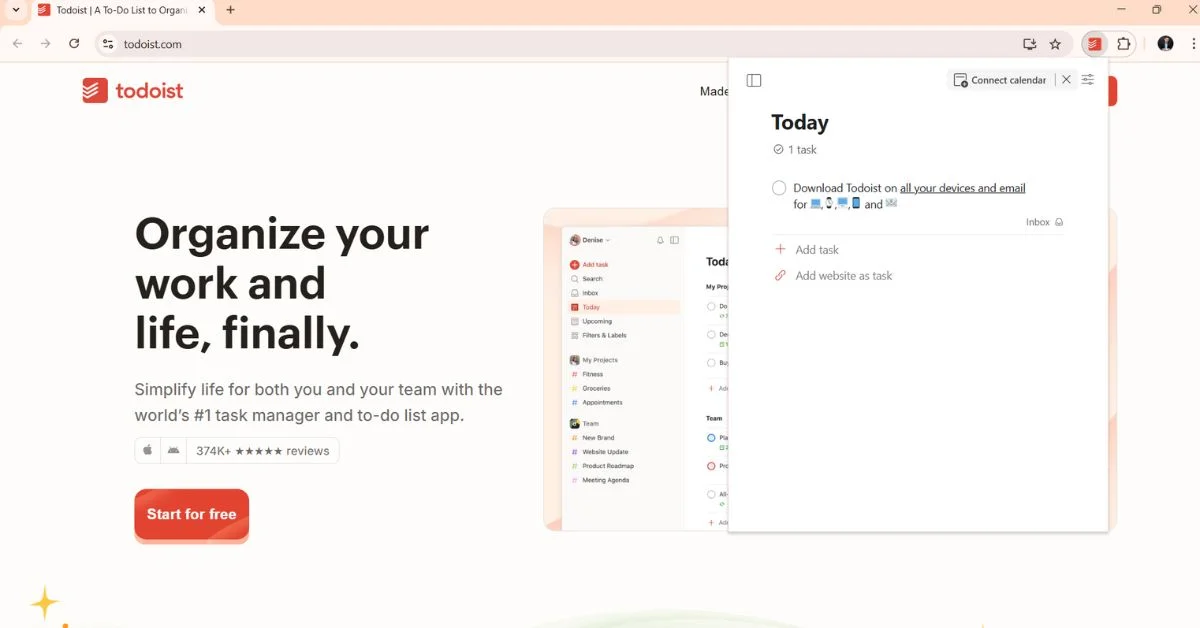View site information icon in address bar
The image size is (1200, 628).
tap(109, 44)
